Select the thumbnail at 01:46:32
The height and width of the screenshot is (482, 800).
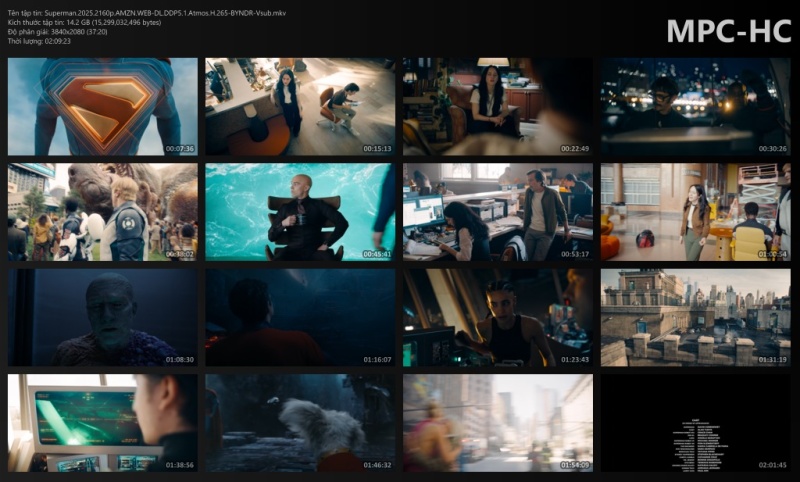tap(300, 423)
